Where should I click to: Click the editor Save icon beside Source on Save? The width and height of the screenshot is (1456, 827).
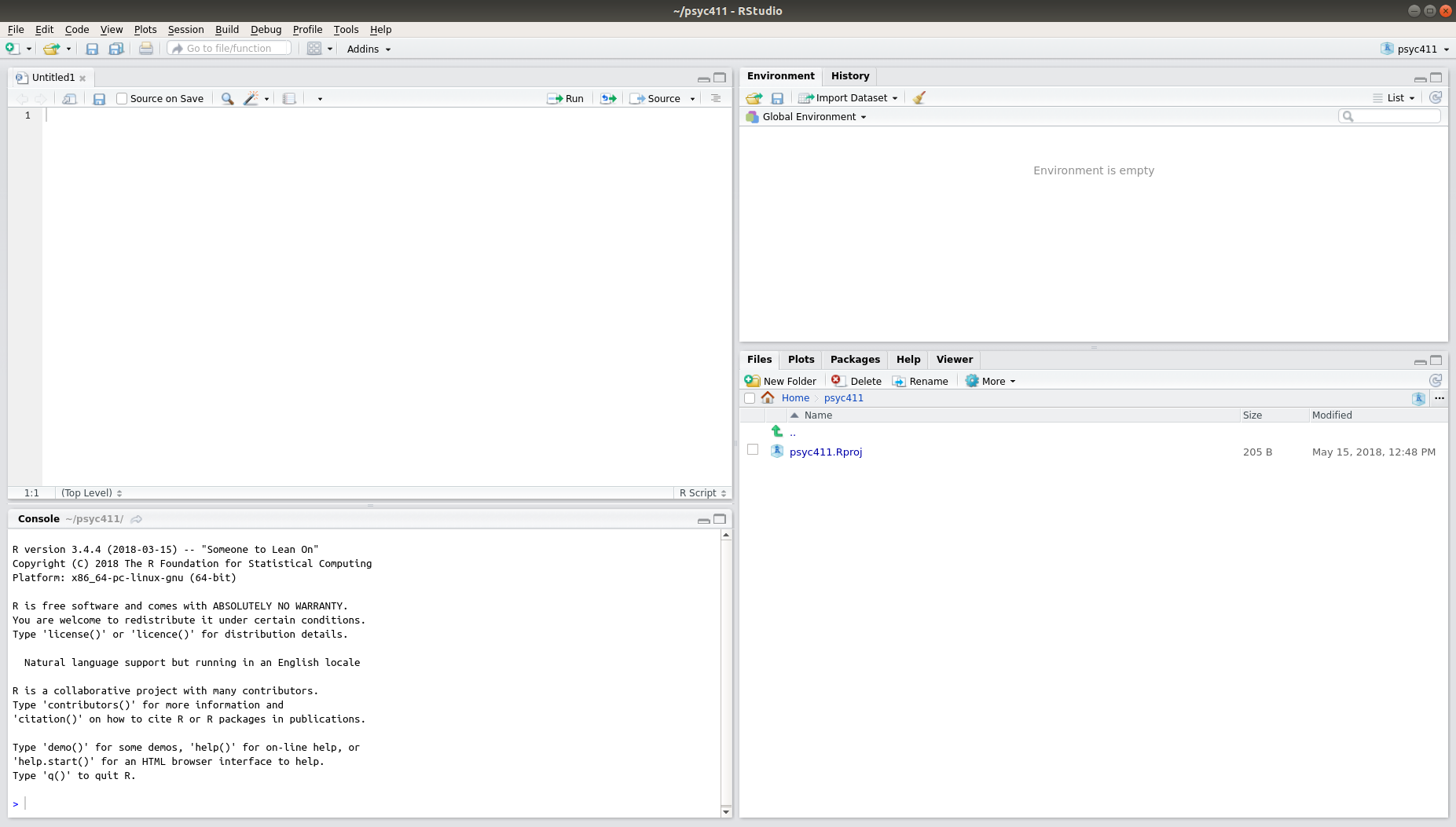click(99, 99)
